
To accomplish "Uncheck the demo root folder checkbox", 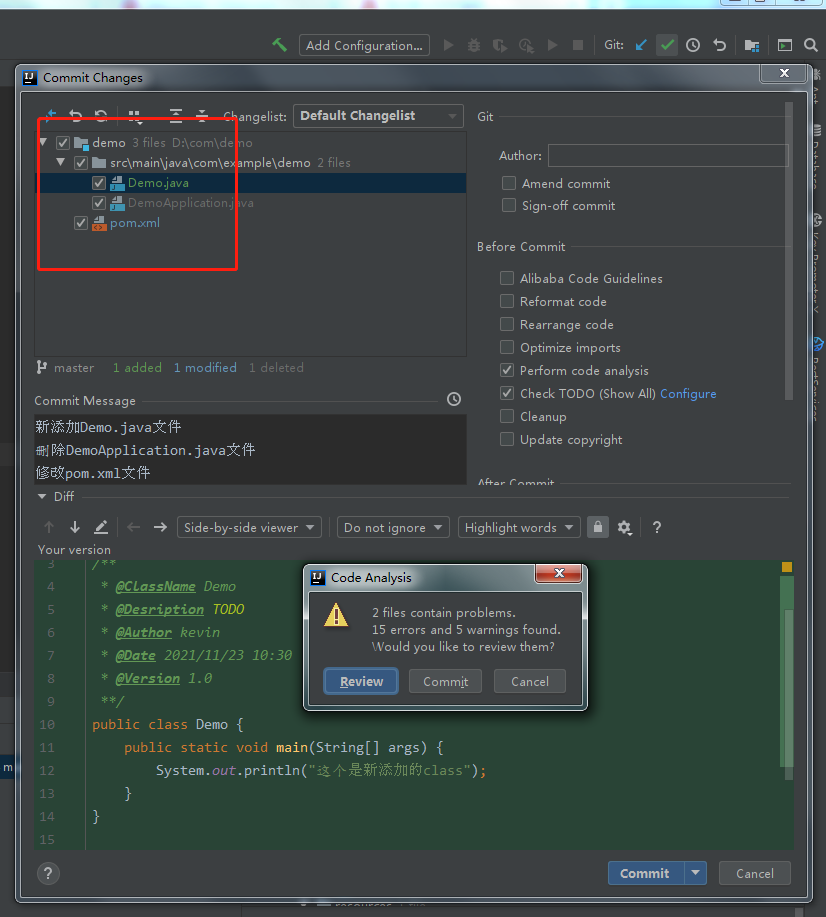I will click(63, 143).
